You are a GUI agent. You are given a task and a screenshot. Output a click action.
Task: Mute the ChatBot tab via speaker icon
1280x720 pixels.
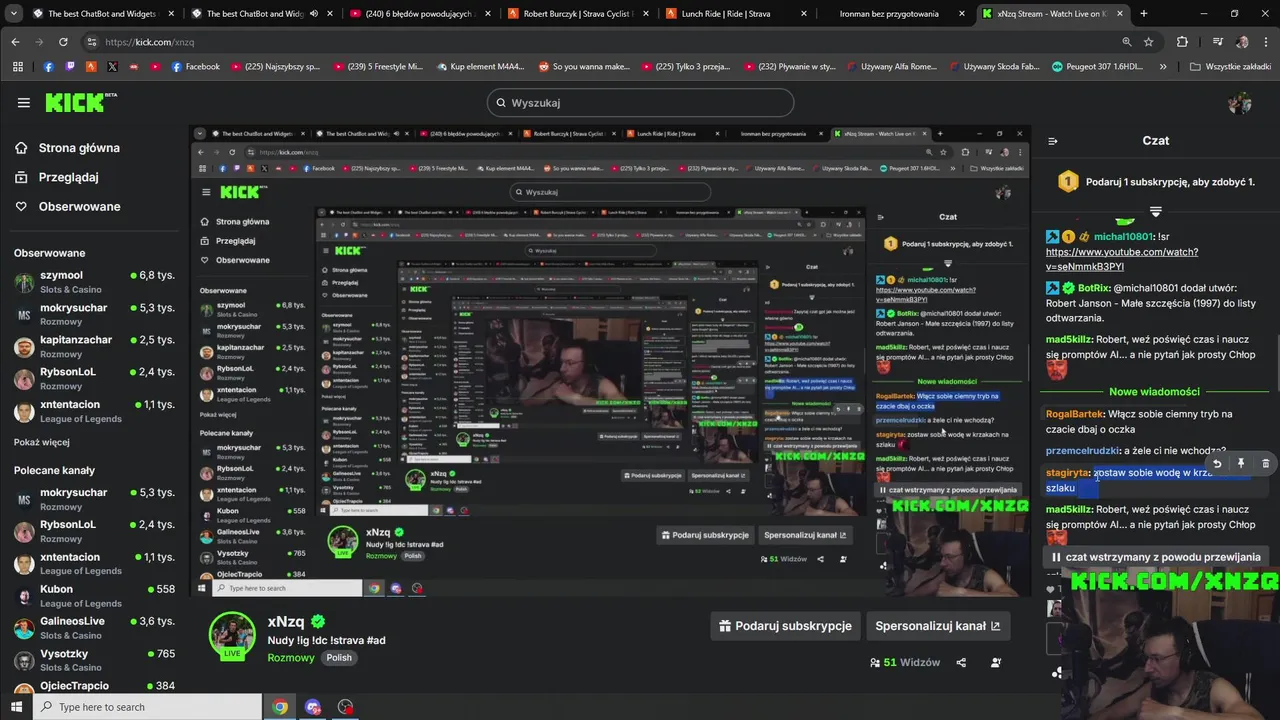coord(313,14)
